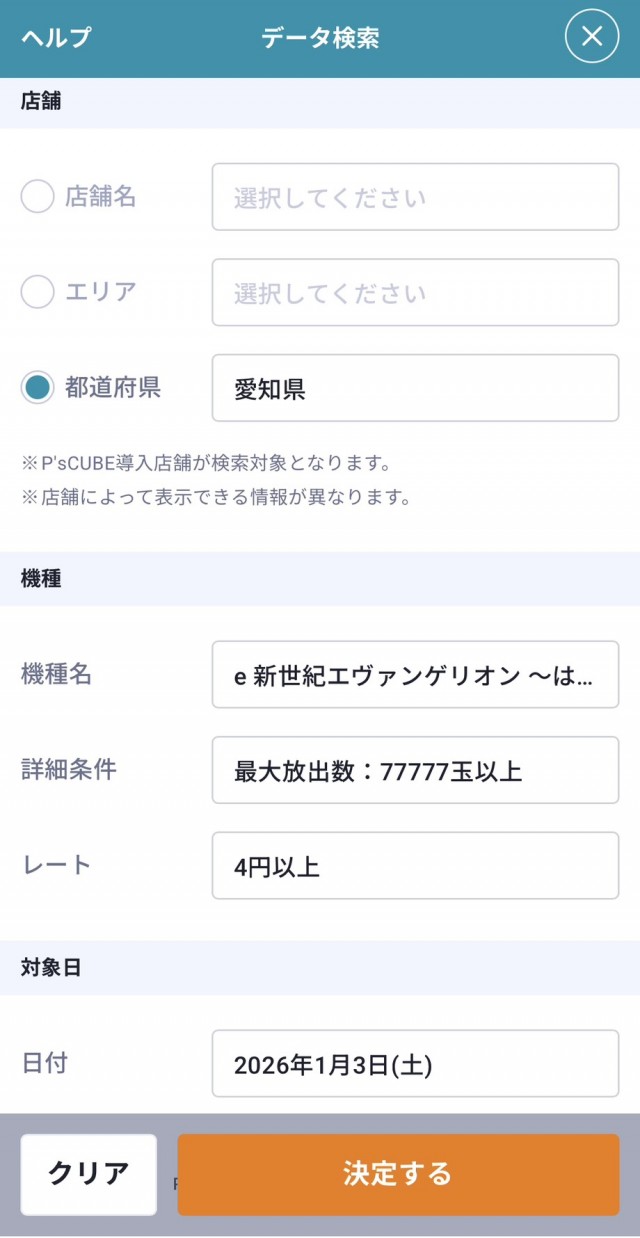The width and height of the screenshot is (640, 1238).
Task: Select the 店舗名 radio button
Action: [38, 197]
